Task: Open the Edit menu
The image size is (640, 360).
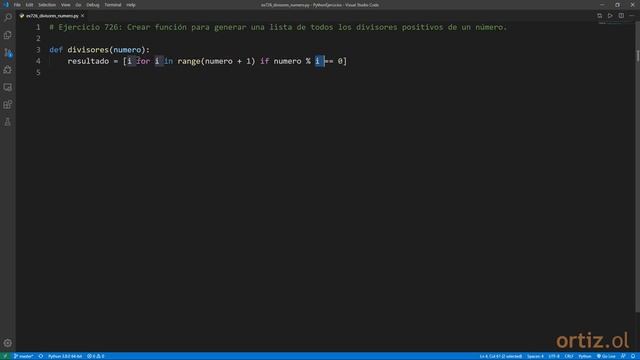Action: point(29,5)
